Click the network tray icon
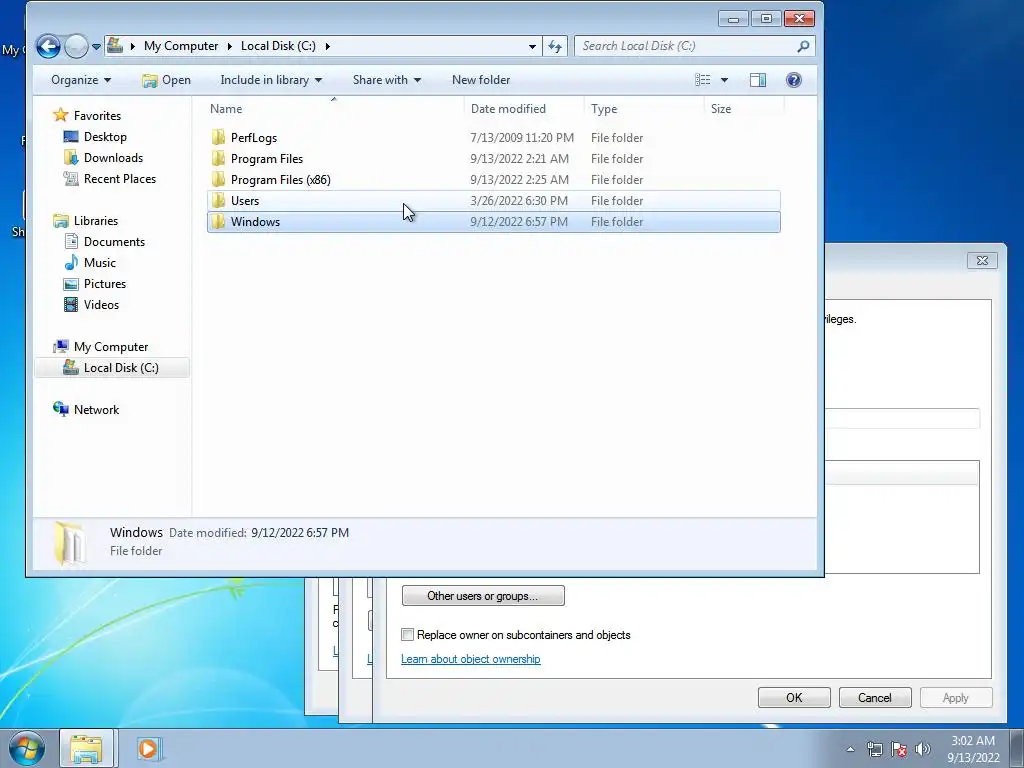This screenshot has width=1024, height=768. tap(874, 749)
